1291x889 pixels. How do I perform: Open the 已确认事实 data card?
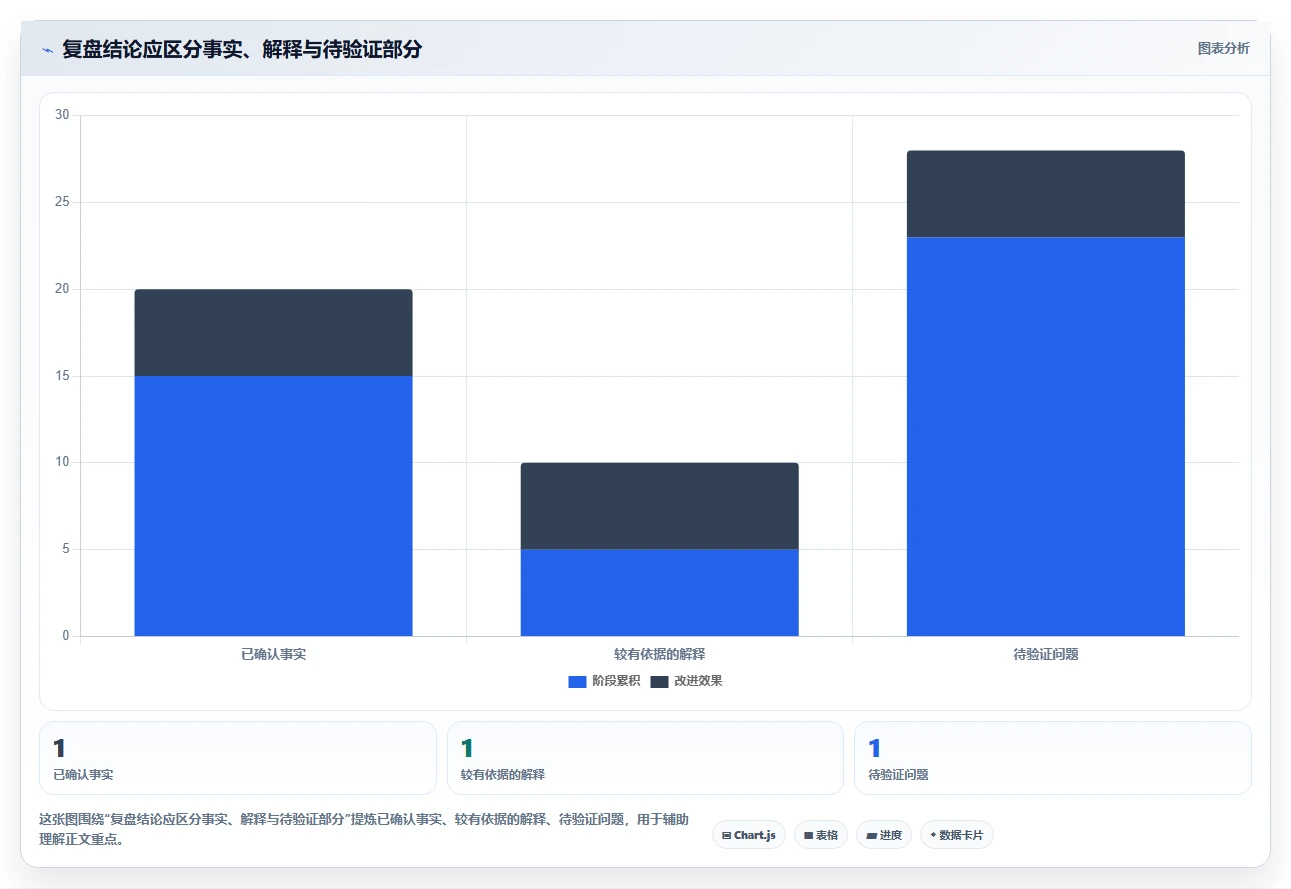point(238,758)
